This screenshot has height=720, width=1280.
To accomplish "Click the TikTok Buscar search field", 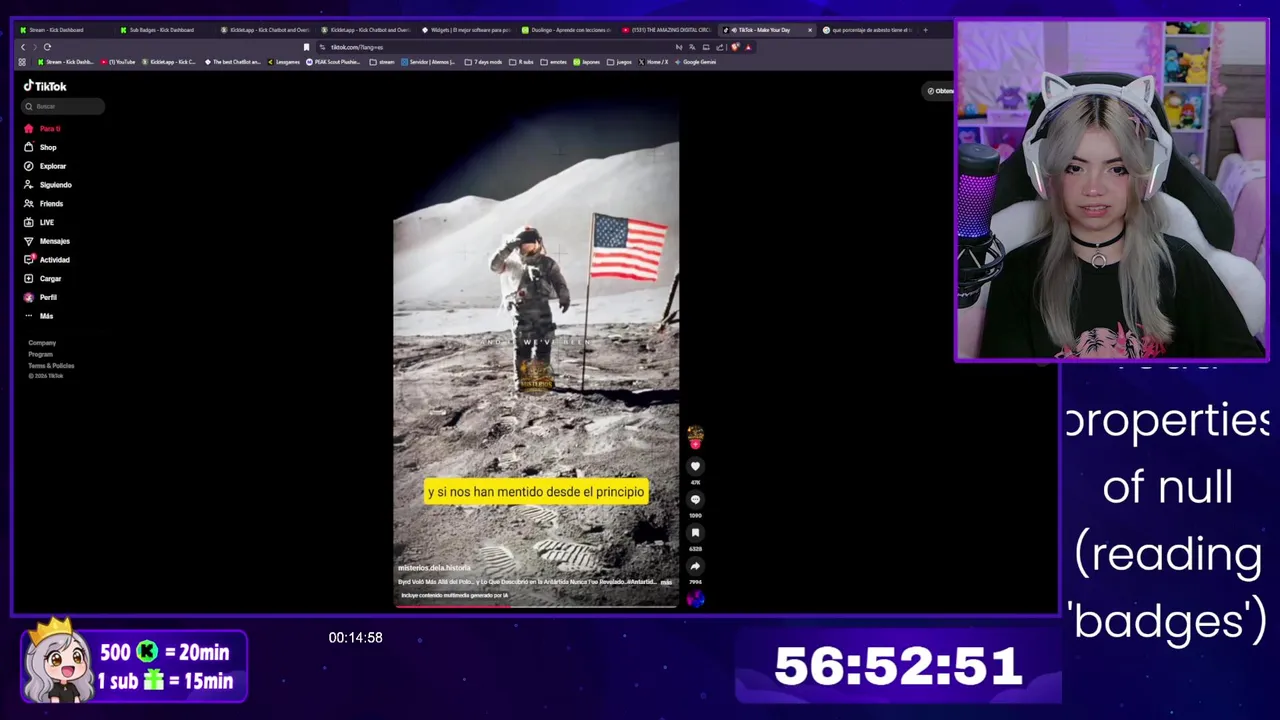I will [64, 106].
